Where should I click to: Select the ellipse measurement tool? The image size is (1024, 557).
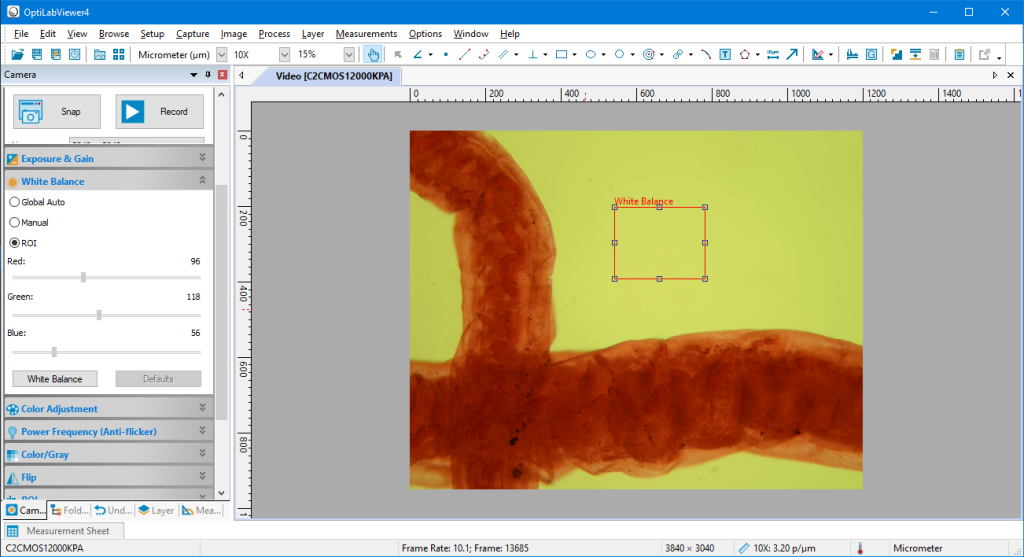tap(590, 54)
